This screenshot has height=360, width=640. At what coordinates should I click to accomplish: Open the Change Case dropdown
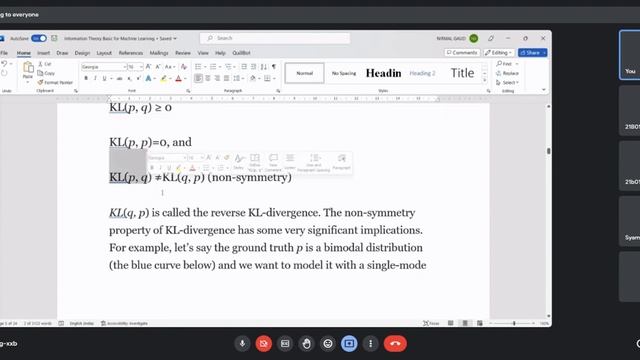click(x=170, y=67)
